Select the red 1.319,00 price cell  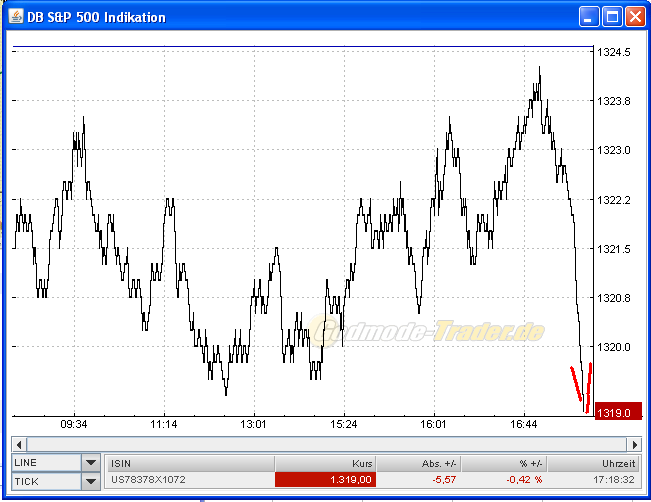click(x=326, y=480)
